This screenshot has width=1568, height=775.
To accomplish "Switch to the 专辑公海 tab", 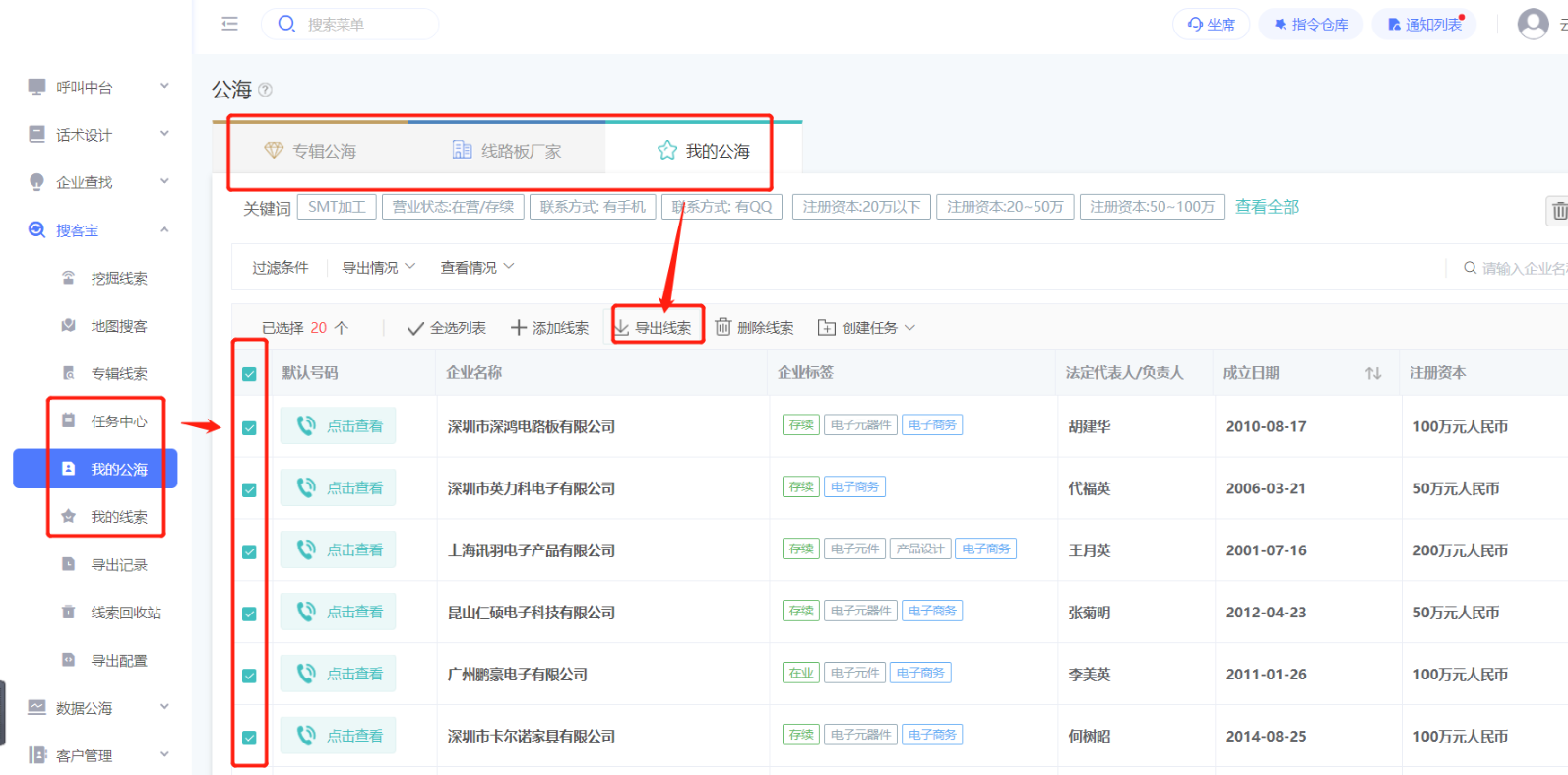I will (x=311, y=151).
